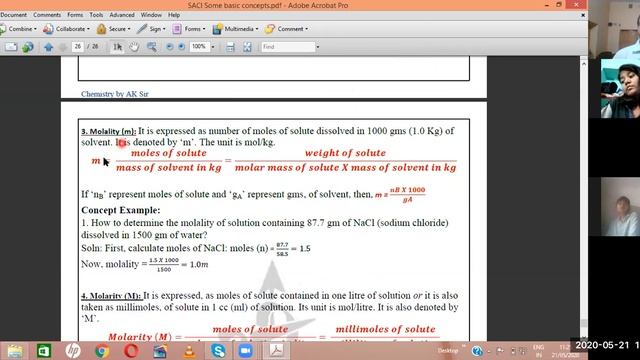
Task: Open VLC media player from taskbar
Action: pyautogui.click(x=189, y=351)
